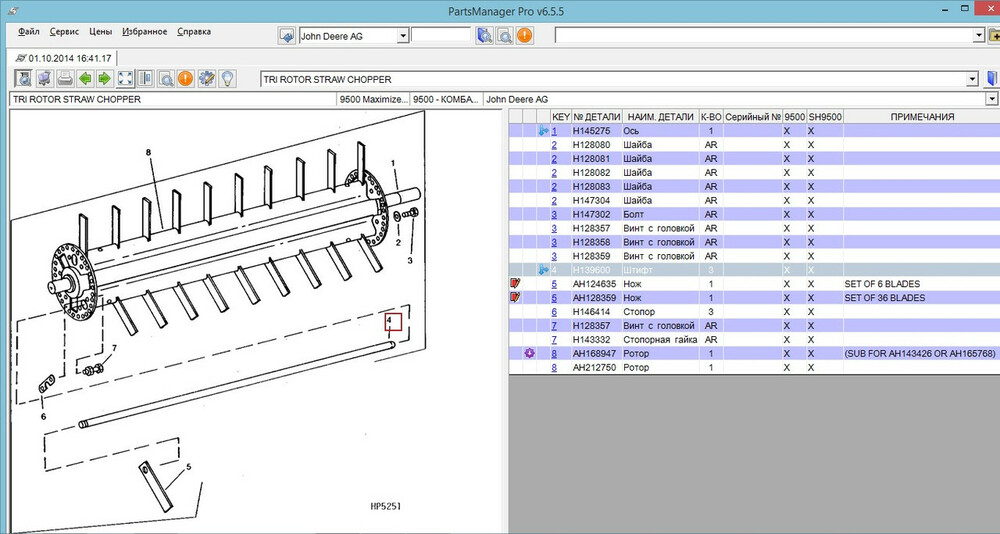Viewport: 1000px width, 534px height.
Task: Expand the empty top search combo box
Action: (978, 36)
